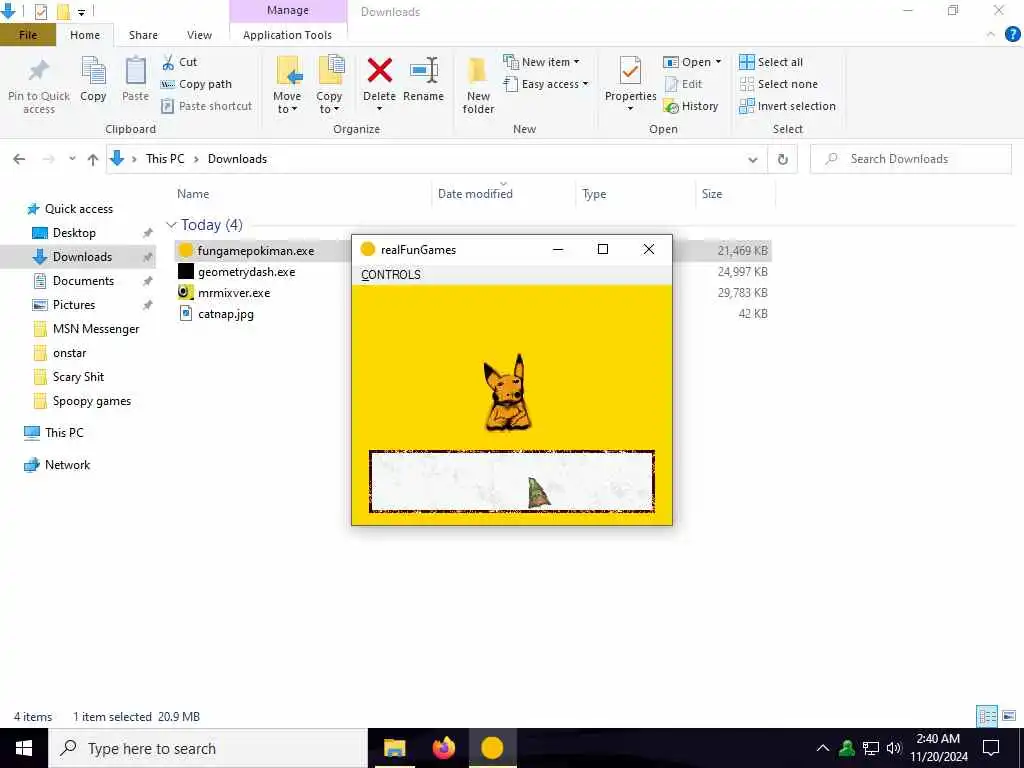Click the Search Downloads field

(x=910, y=159)
